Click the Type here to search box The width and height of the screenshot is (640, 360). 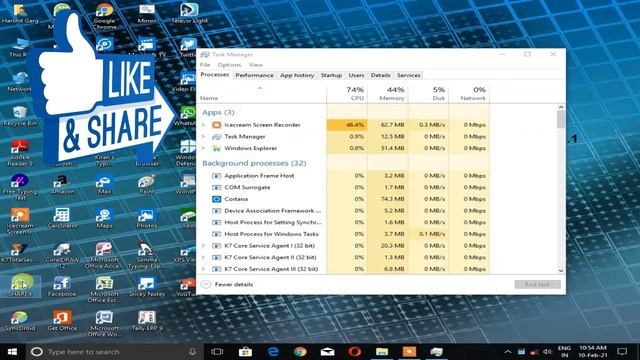tap(113, 351)
